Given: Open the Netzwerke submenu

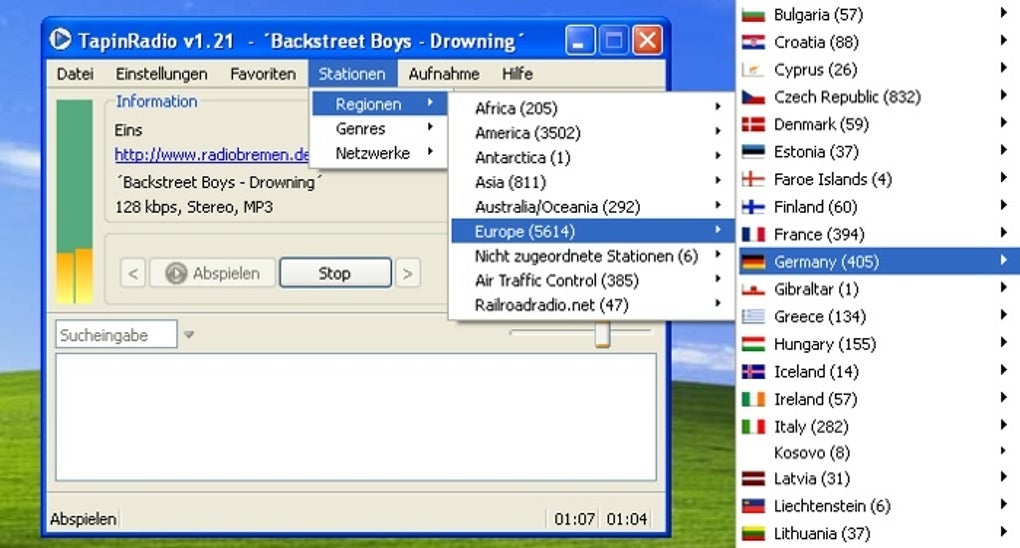Looking at the screenshot, I should tap(379, 154).
